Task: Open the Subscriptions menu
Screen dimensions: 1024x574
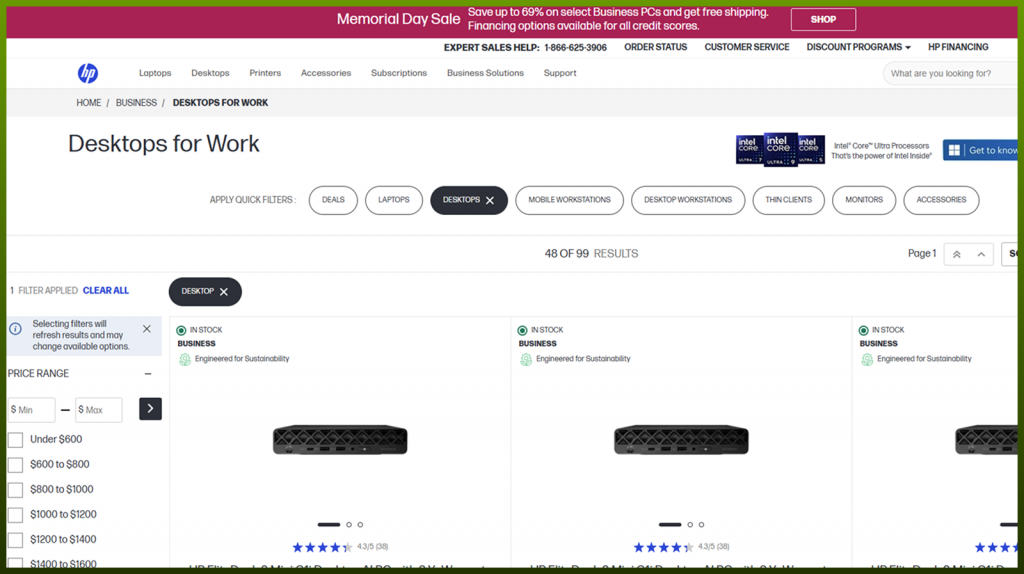Action: (x=399, y=73)
